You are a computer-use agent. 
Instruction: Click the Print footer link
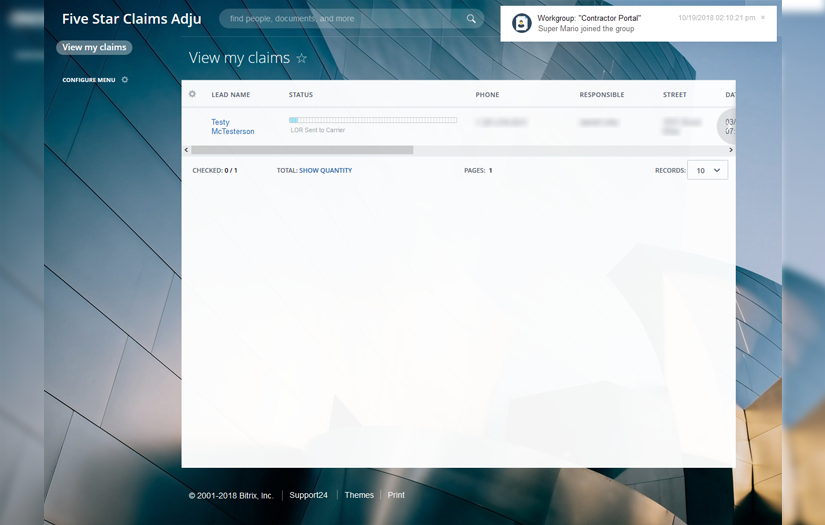(396, 495)
